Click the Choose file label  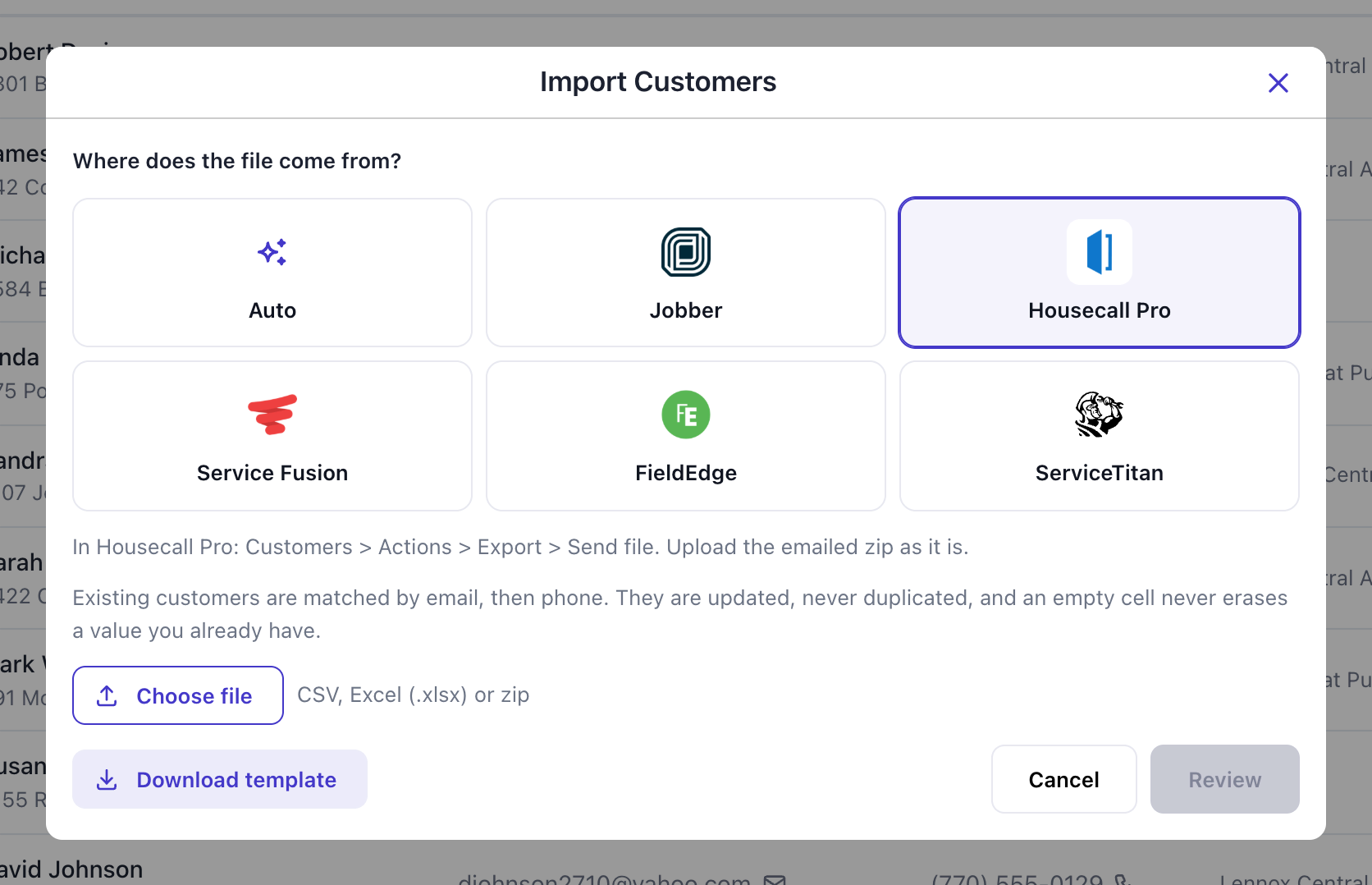[x=194, y=696]
